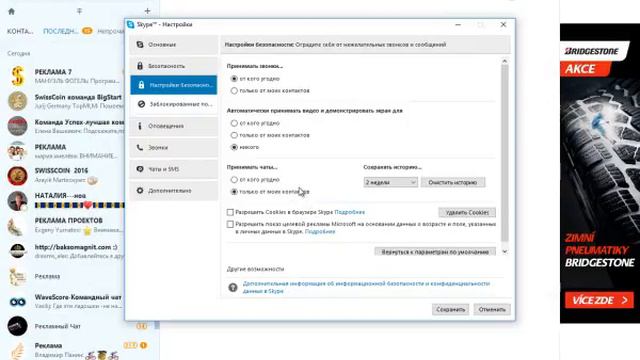Open the 2 недели history dropdown
The height and width of the screenshot is (360, 640).
(x=390, y=182)
